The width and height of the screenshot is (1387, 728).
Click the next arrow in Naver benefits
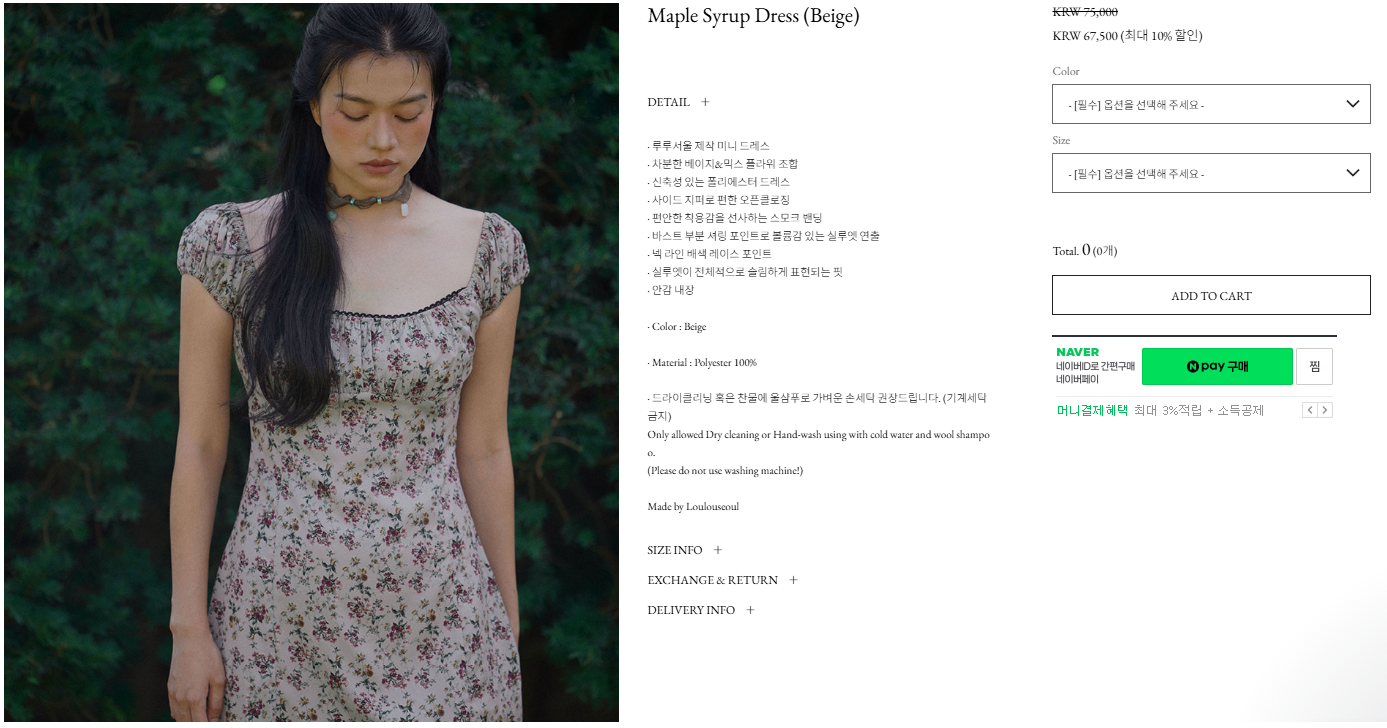[x=1325, y=410]
